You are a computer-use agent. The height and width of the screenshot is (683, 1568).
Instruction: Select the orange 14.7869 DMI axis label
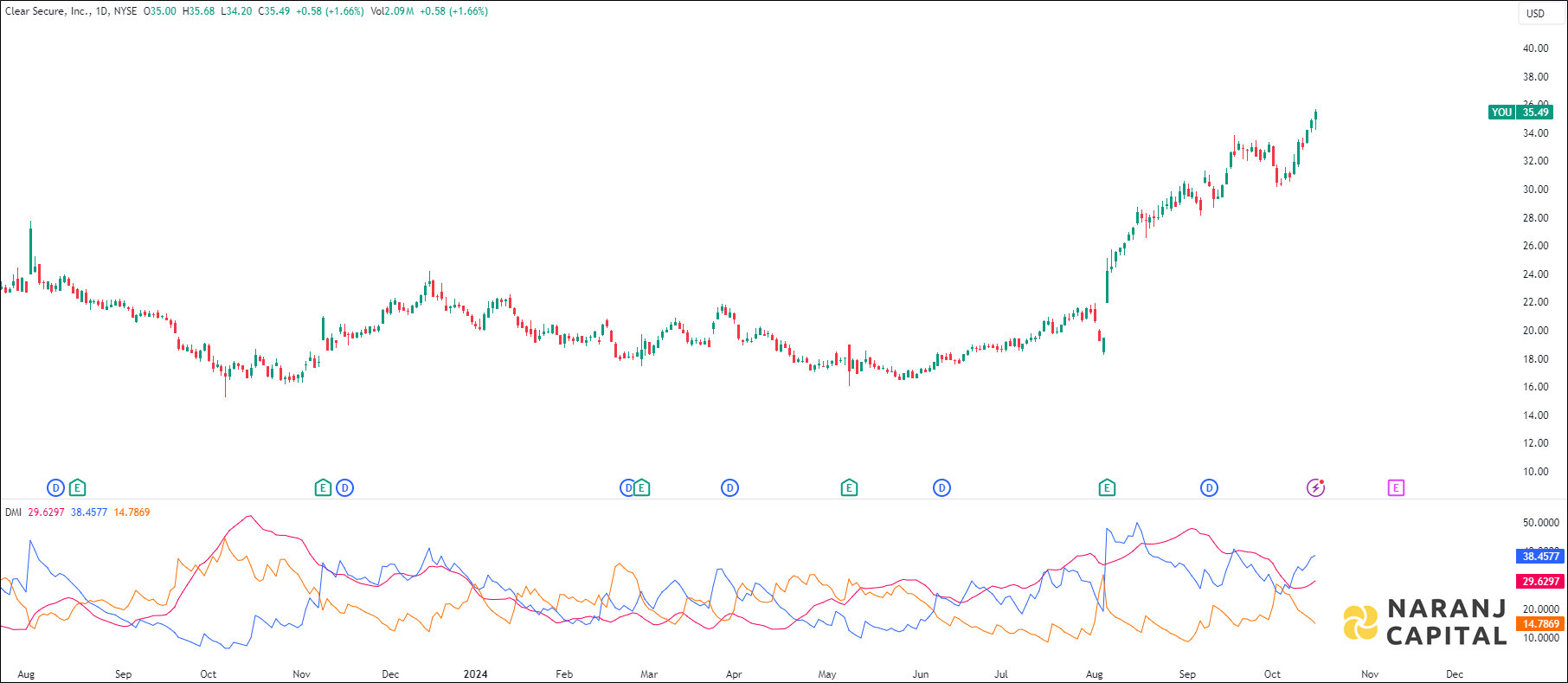point(1540,624)
